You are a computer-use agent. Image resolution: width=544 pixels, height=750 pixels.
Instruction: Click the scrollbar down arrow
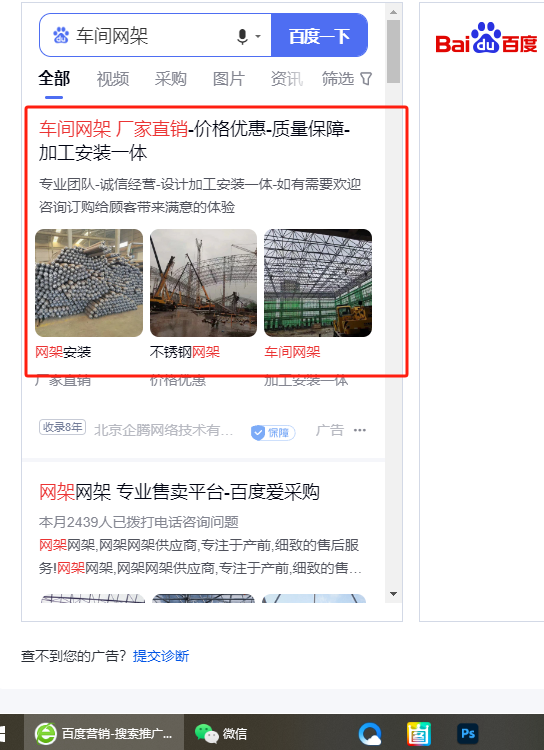click(394, 594)
